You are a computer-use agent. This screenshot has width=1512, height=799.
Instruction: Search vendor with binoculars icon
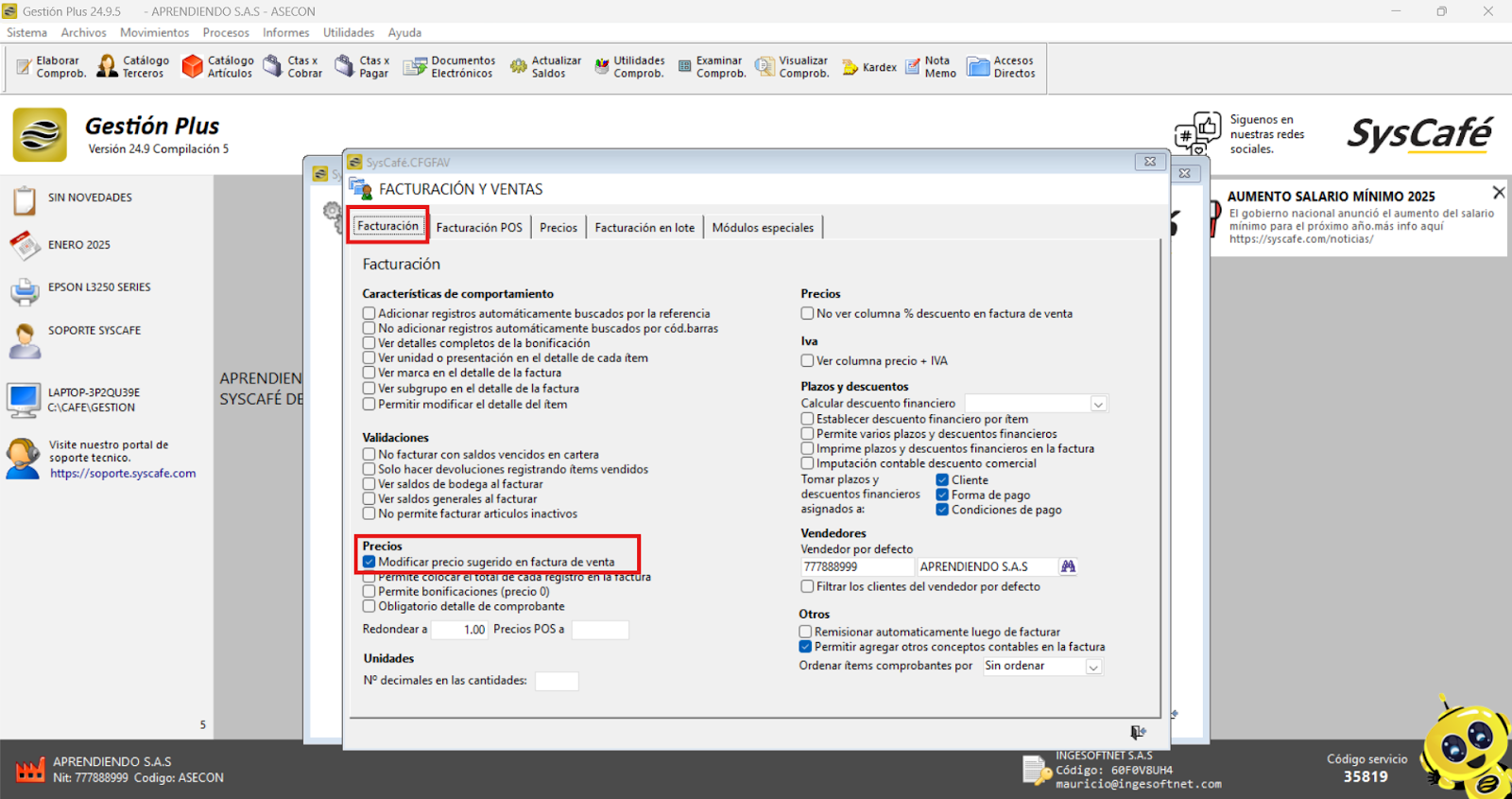1068,566
